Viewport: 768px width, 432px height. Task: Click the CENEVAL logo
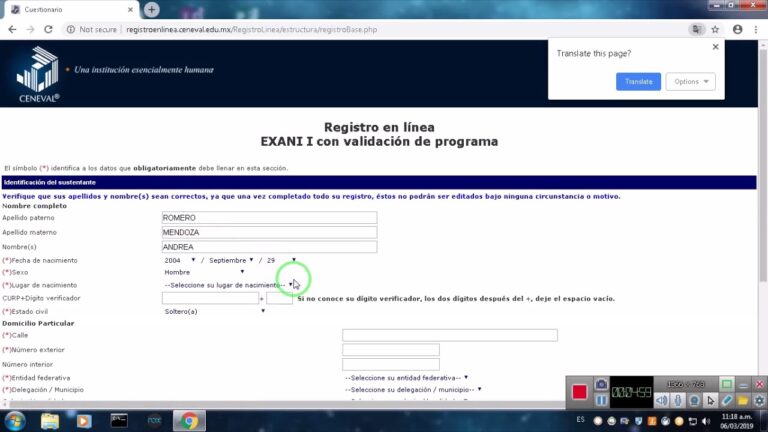38,73
